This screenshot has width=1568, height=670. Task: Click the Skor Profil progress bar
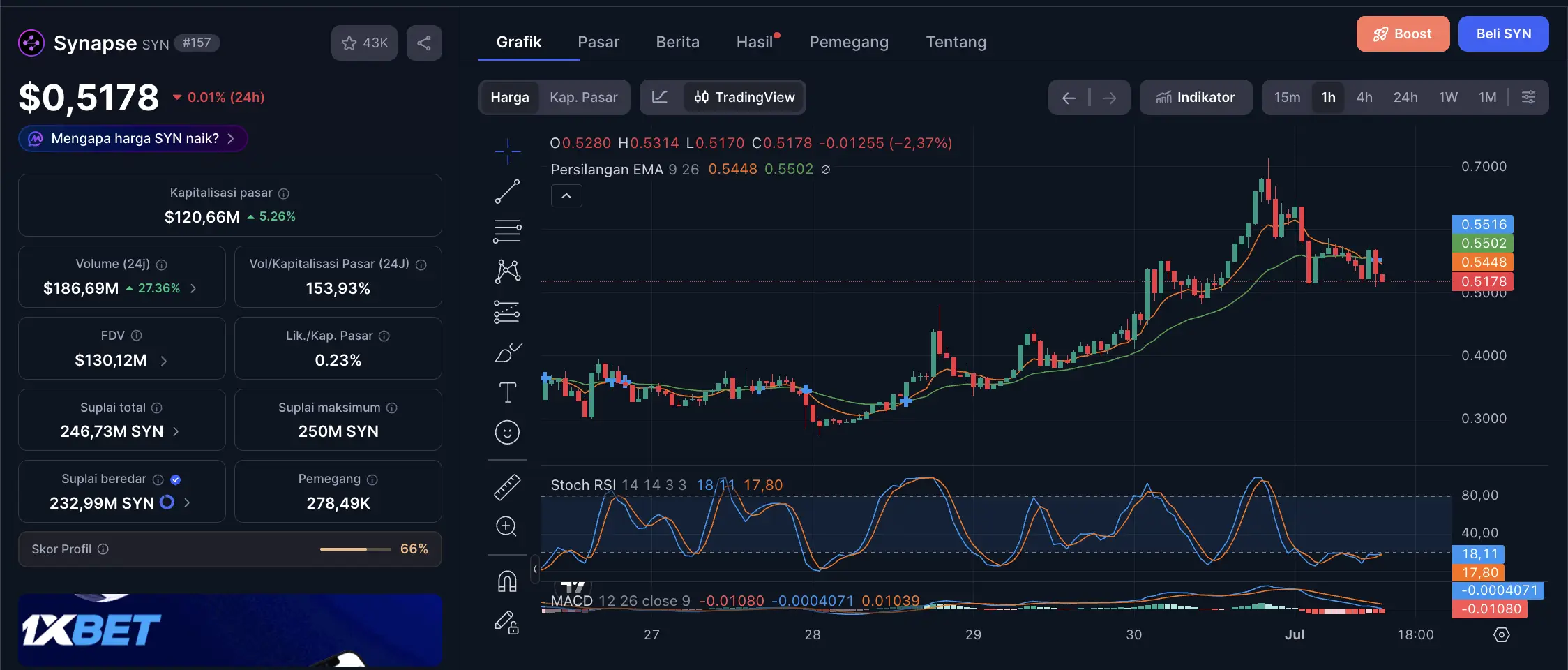pyautogui.click(x=355, y=549)
